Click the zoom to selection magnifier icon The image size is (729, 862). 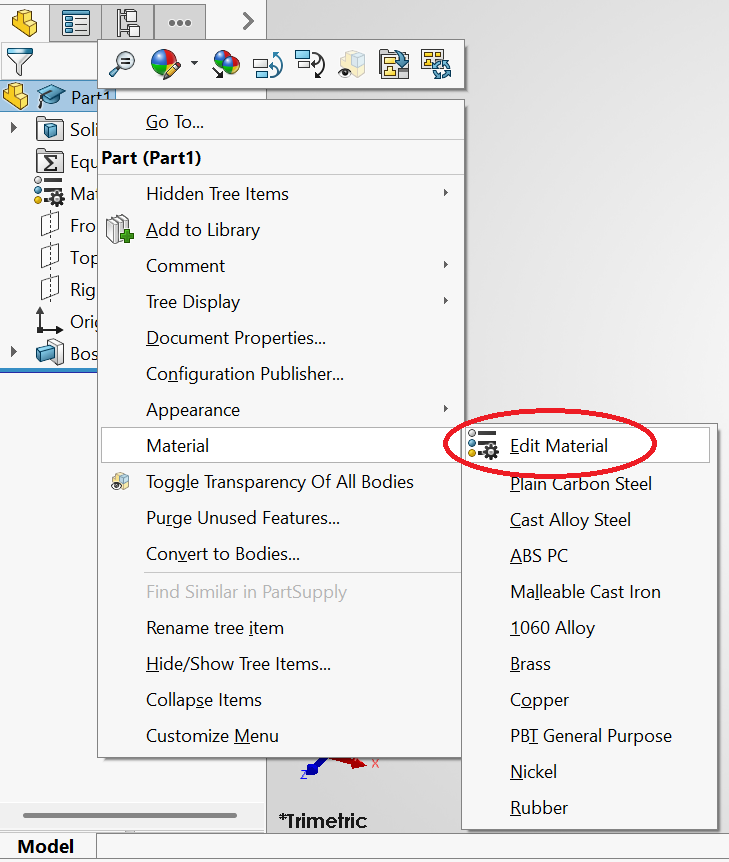(x=122, y=64)
